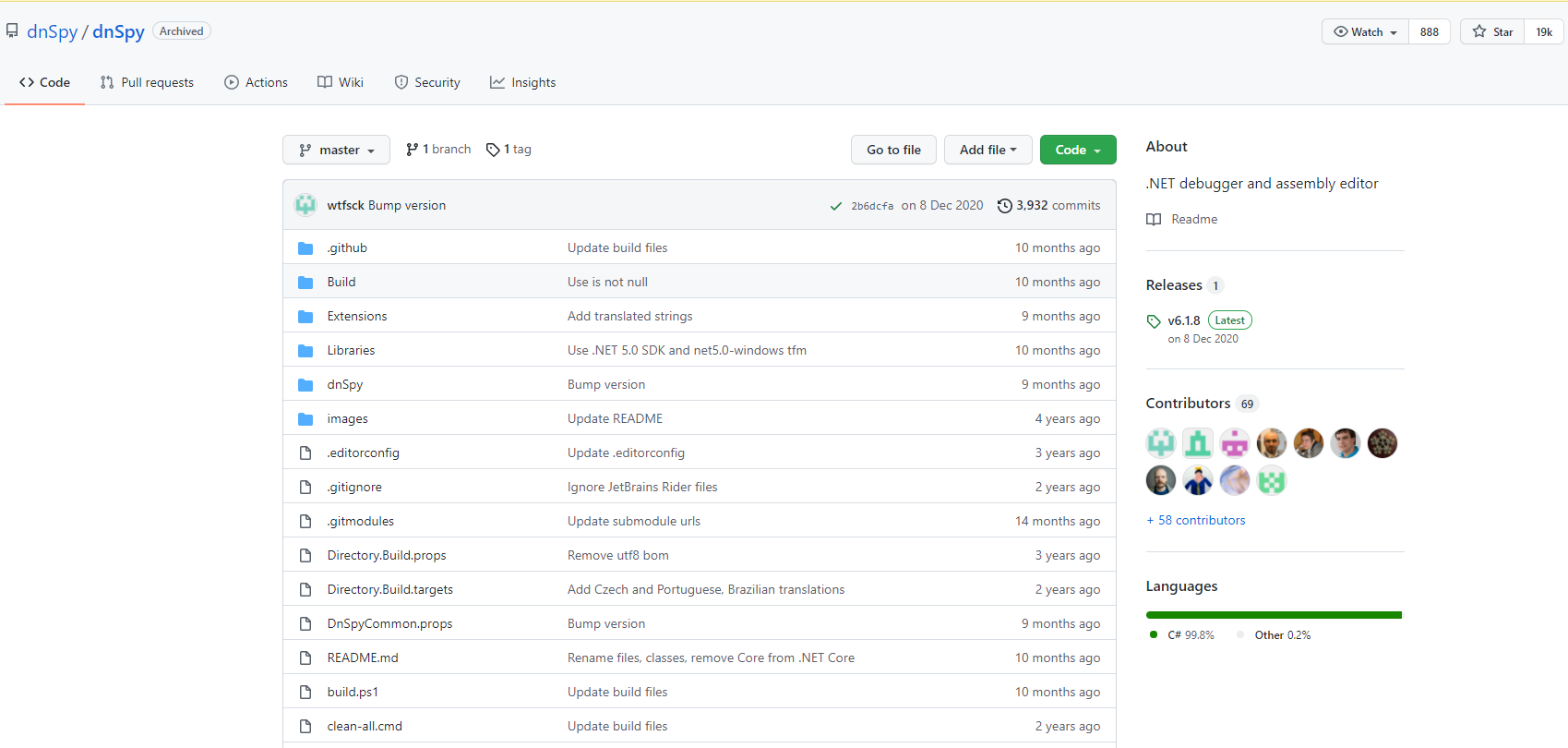Click the folder icon in the dnSpy row
This screenshot has width=1568, height=748.
click(x=305, y=385)
